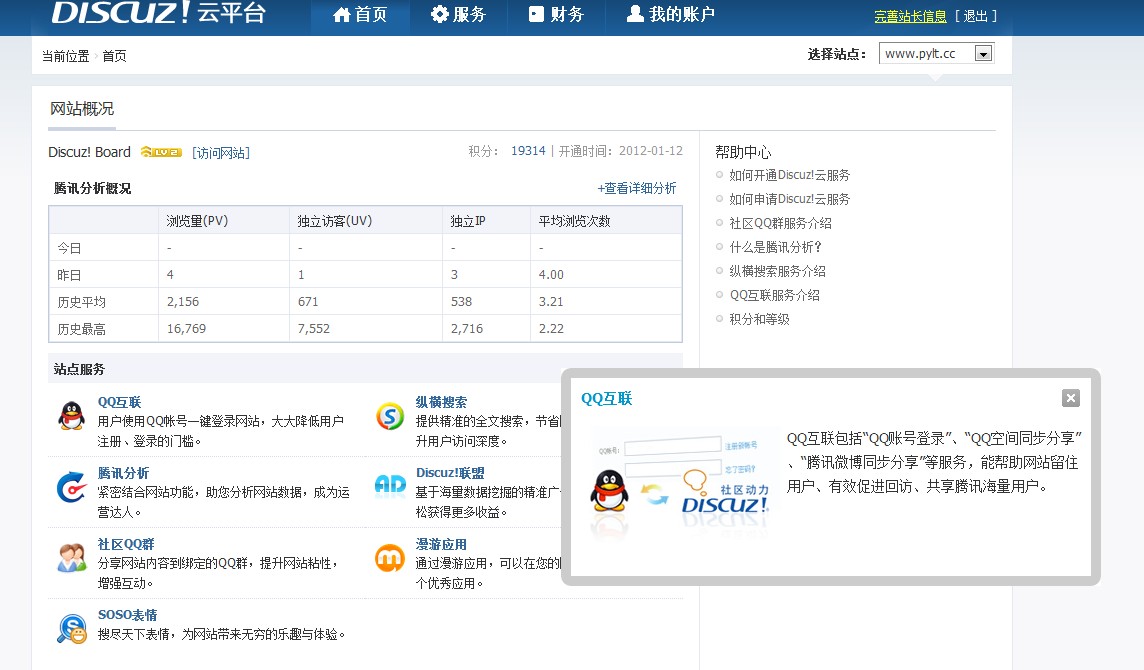The image size is (1144, 670).
Task: Open help article 纵横搜索服务介绍
Action: point(778,272)
